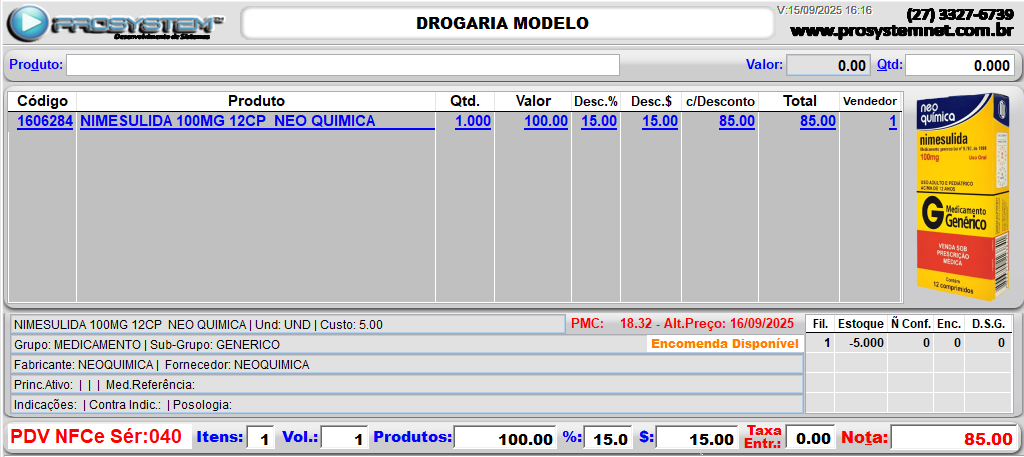Screen dimensions: 1024x457
Task: Open the Nimesulida product box image
Action: [x=963, y=196]
